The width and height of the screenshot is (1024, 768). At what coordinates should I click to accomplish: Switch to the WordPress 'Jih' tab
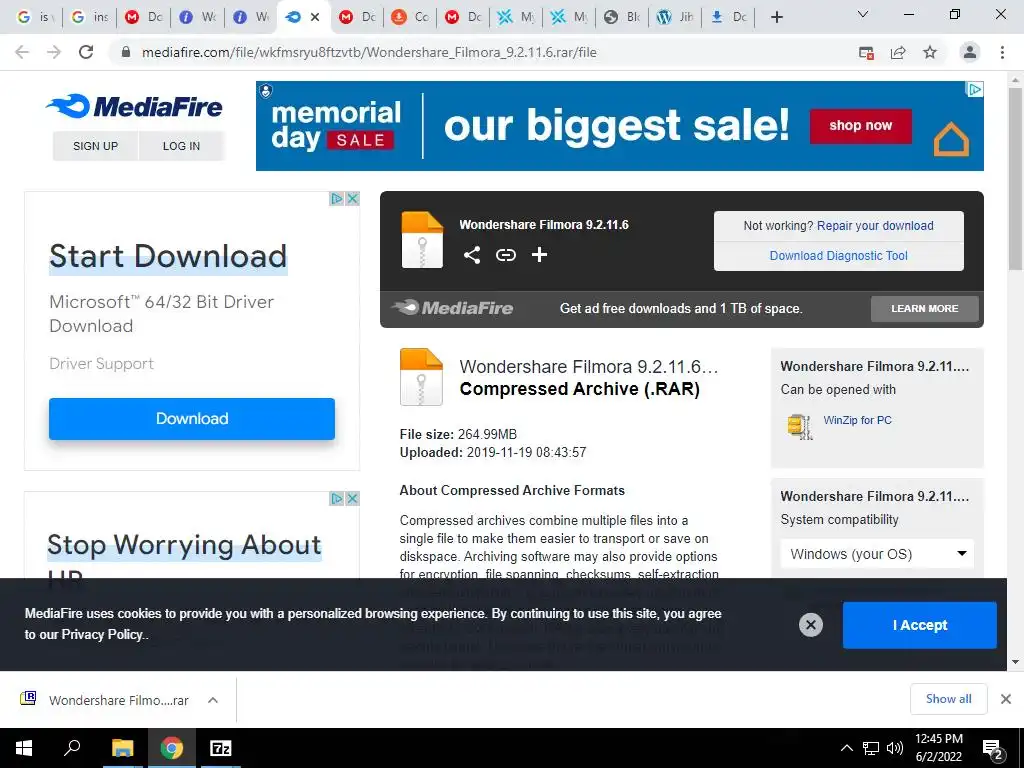pos(675,17)
